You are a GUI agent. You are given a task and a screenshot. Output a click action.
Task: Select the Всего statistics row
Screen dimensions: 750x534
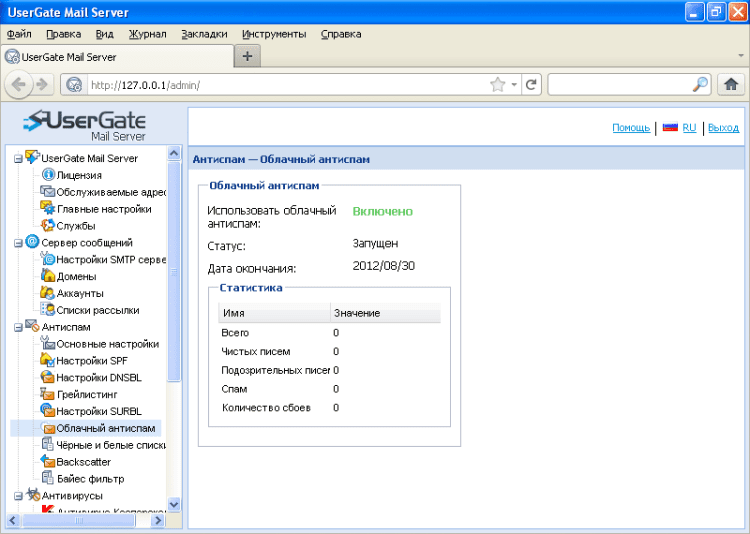click(330, 333)
